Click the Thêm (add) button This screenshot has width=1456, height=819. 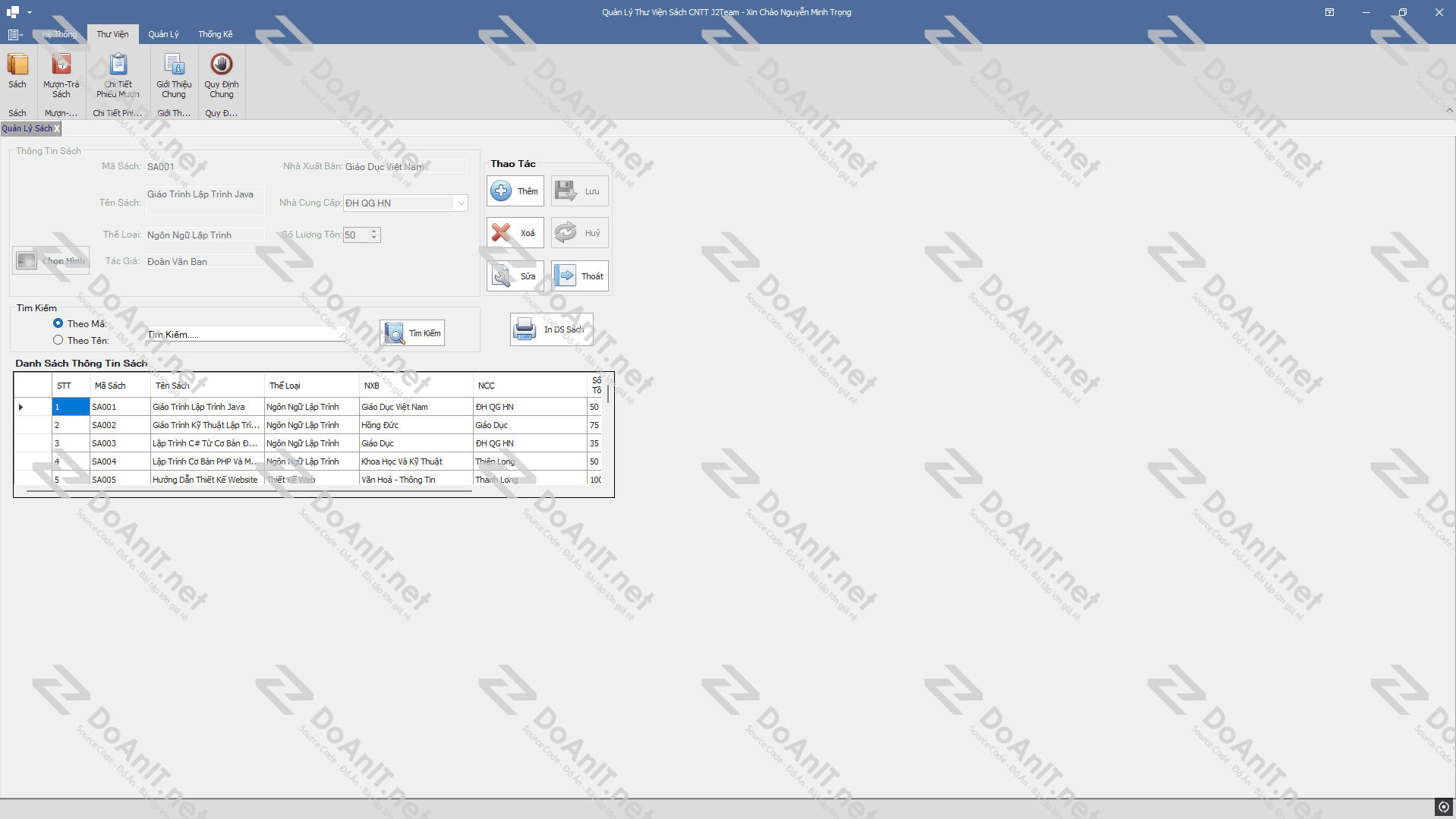pyautogui.click(x=515, y=191)
